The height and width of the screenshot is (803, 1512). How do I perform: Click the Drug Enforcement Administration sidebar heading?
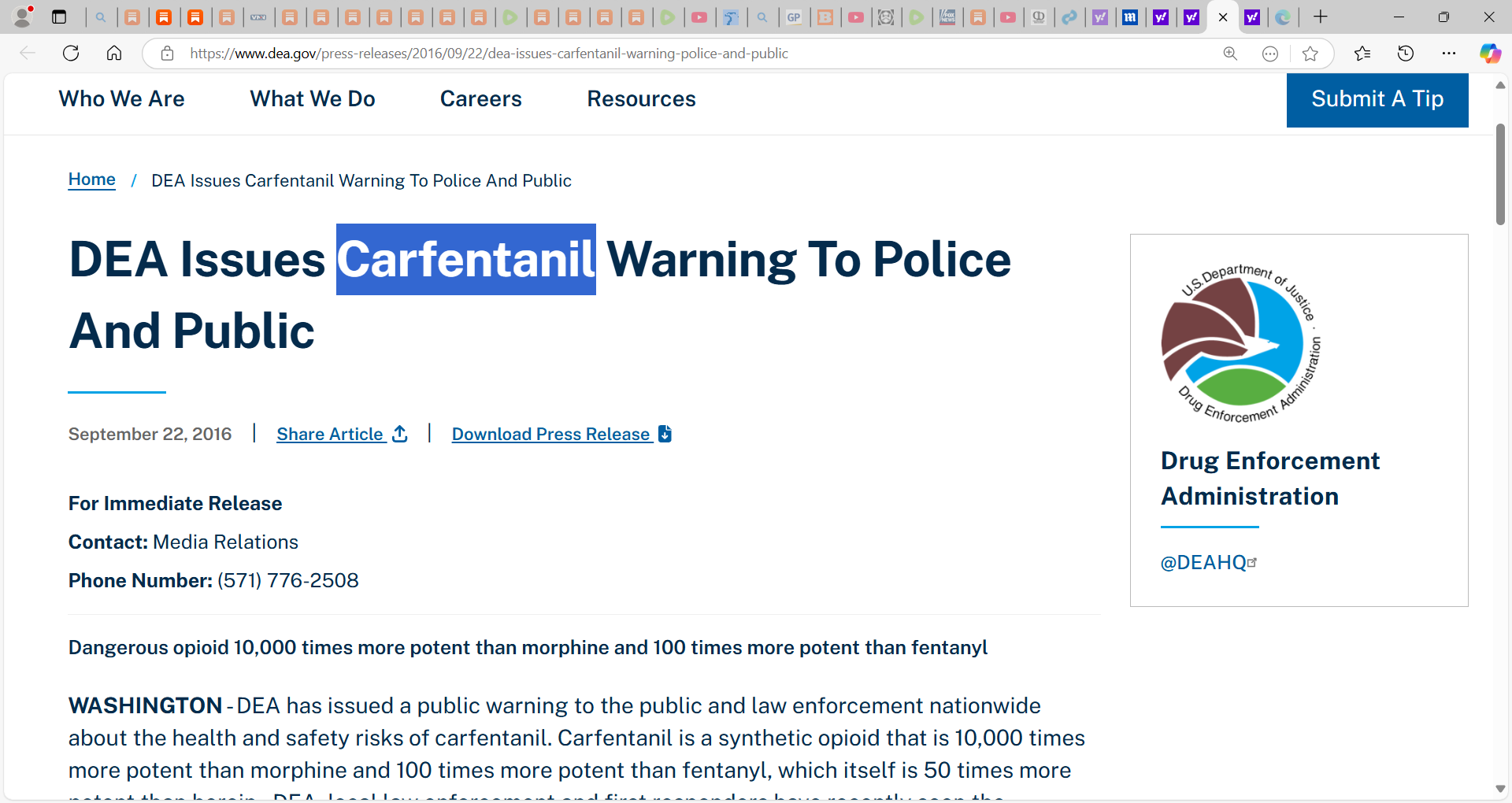point(1269,478)
